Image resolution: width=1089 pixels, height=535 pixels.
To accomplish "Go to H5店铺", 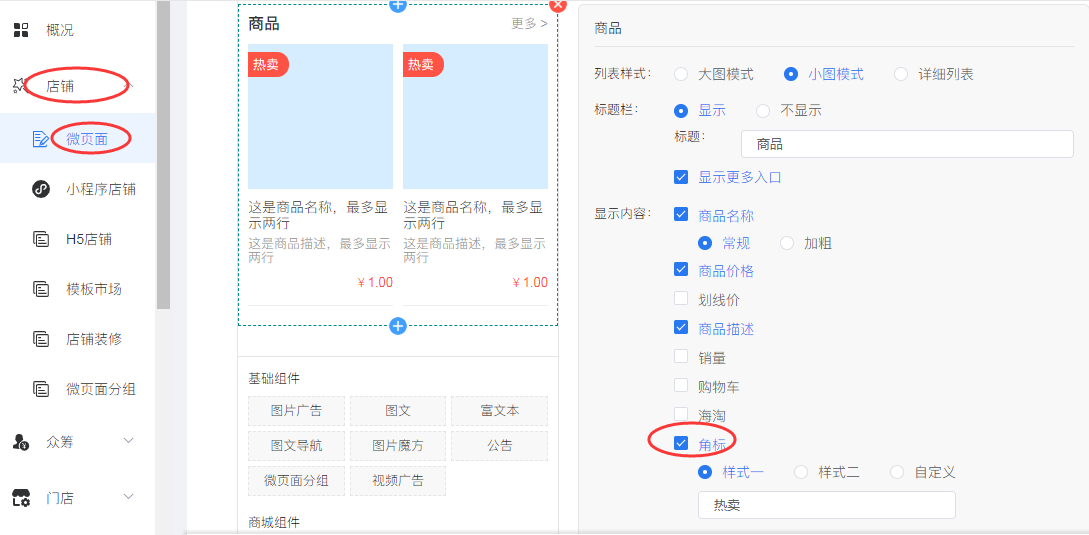I will coord(89,239).
